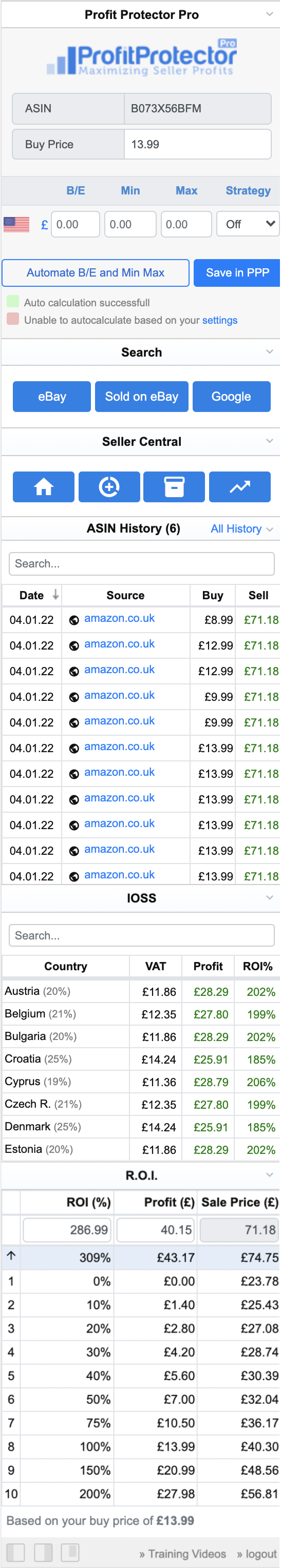Choose the floating panel layout icon

[70, 1552]
